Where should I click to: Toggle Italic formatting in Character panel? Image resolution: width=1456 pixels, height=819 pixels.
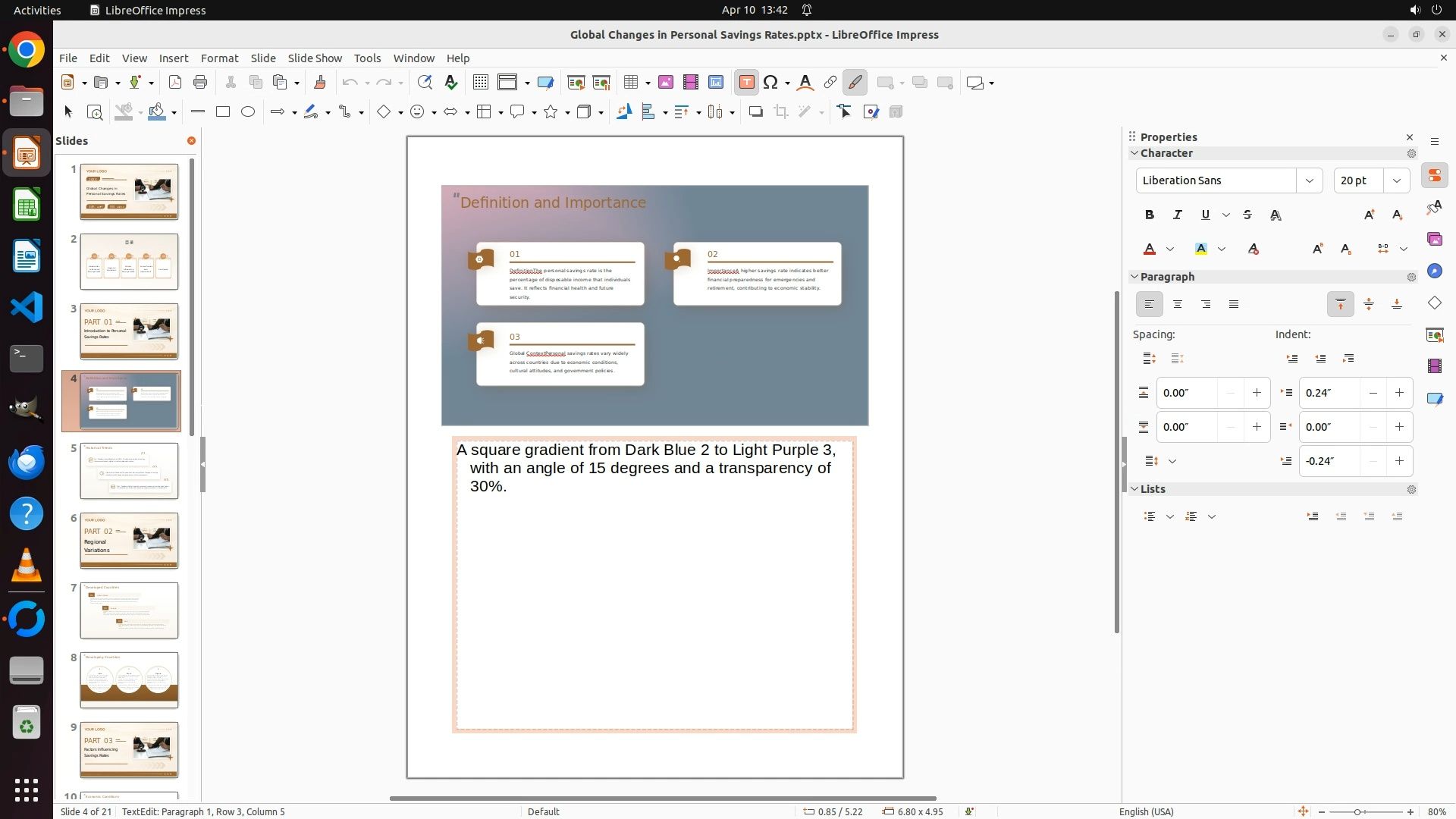1178,215
